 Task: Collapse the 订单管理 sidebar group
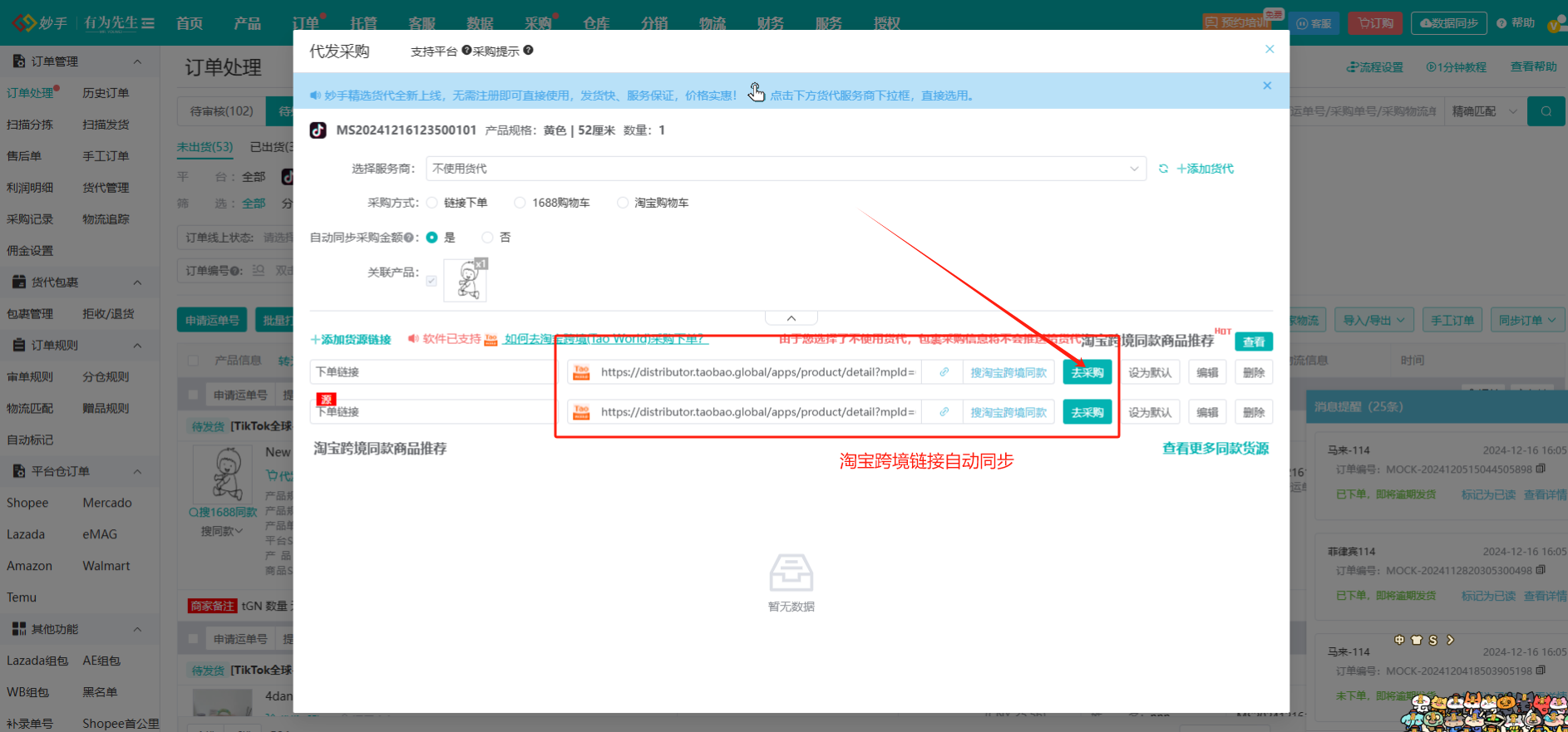pos(138,61)
